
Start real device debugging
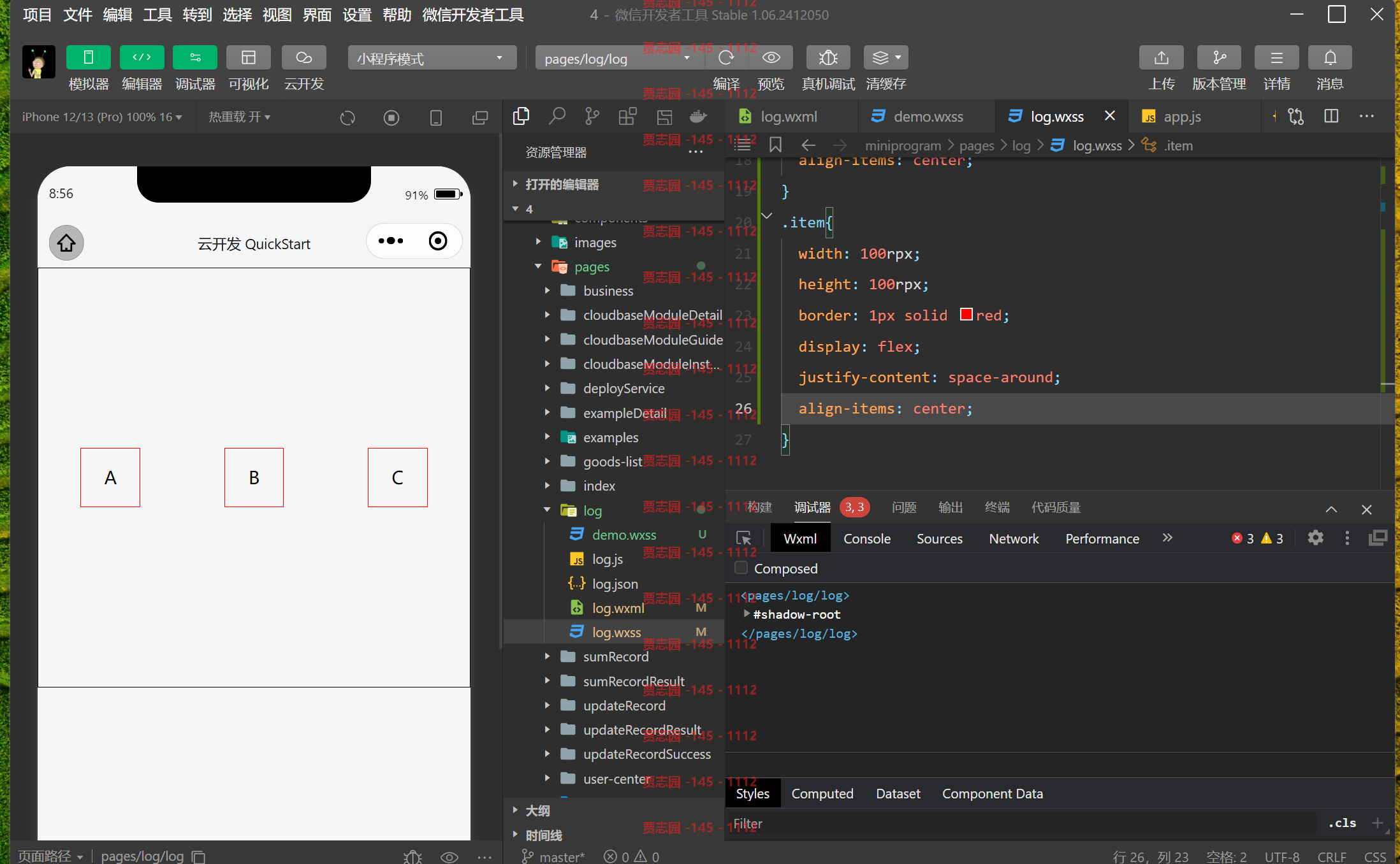pyautogui.click(x=828, y=58)
